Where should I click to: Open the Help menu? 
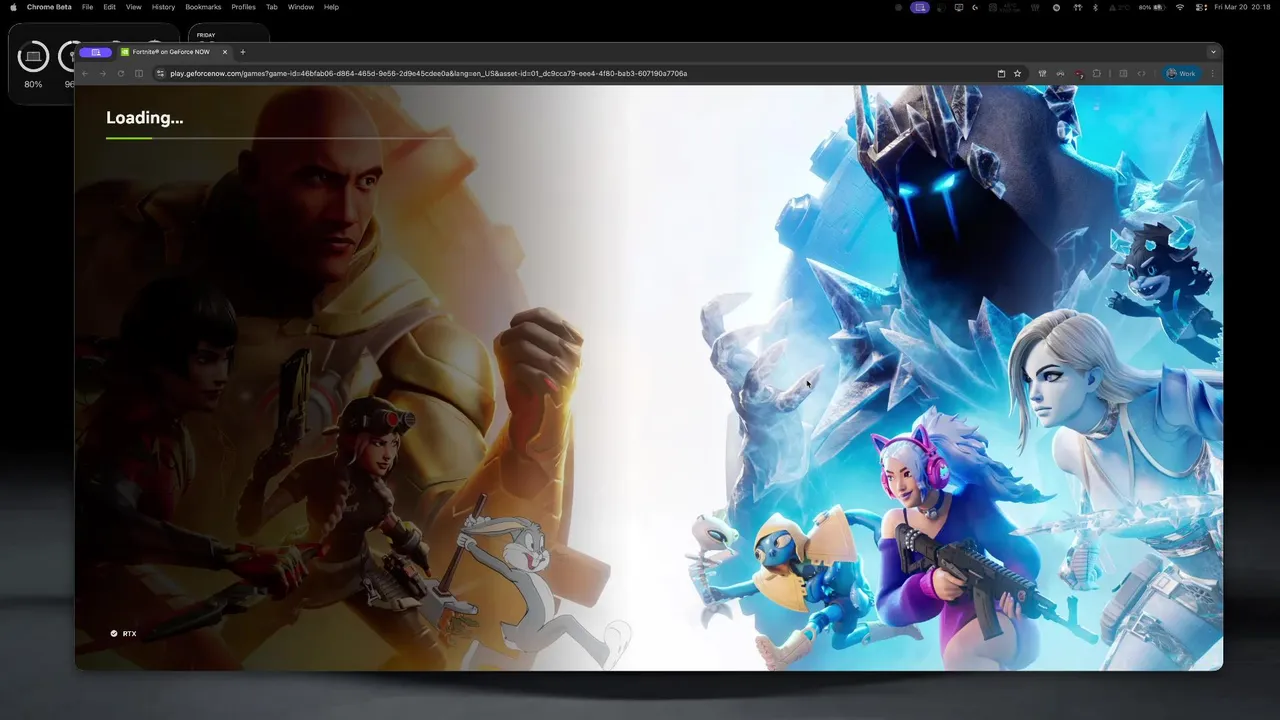point(331,7)
